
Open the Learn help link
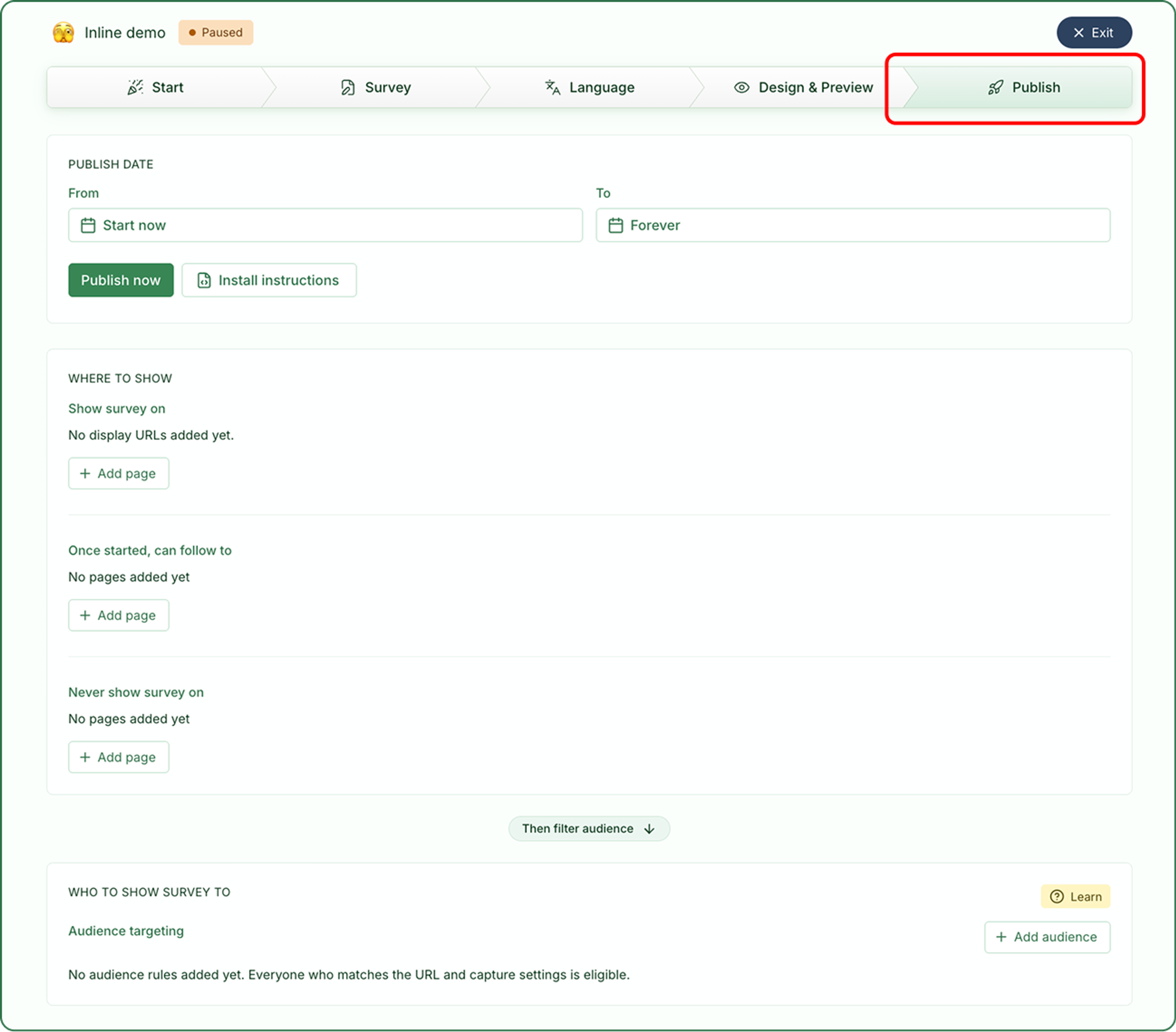coord(1075,897)
